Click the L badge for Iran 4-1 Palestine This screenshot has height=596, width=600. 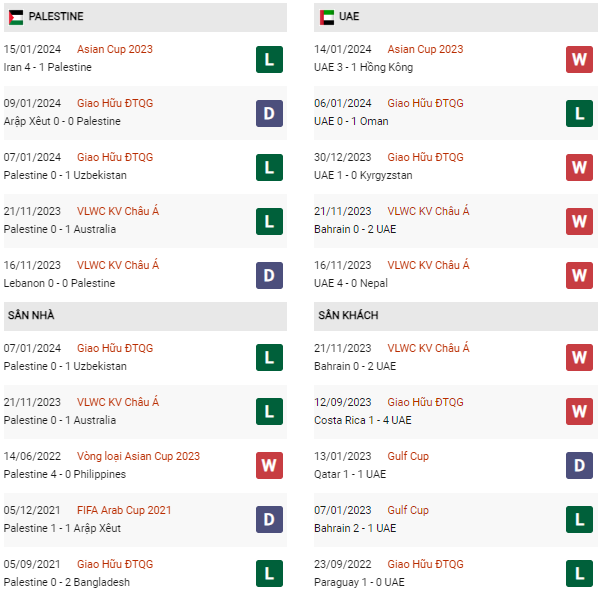(x=269, y=59)
